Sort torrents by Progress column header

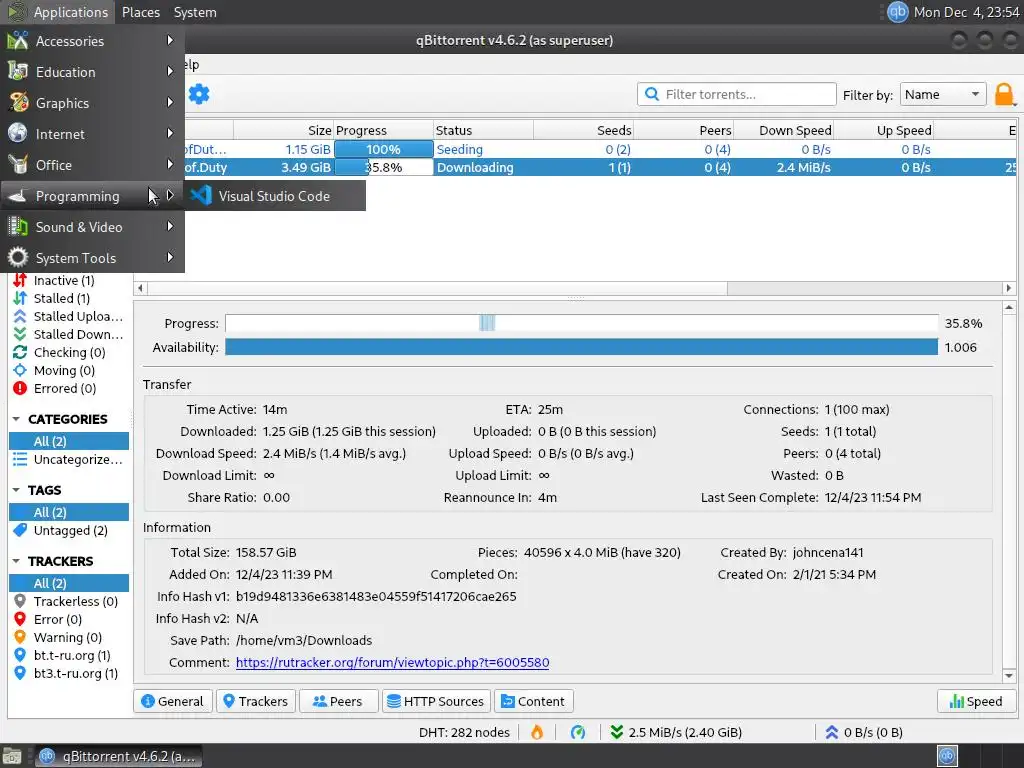[383, 130]
